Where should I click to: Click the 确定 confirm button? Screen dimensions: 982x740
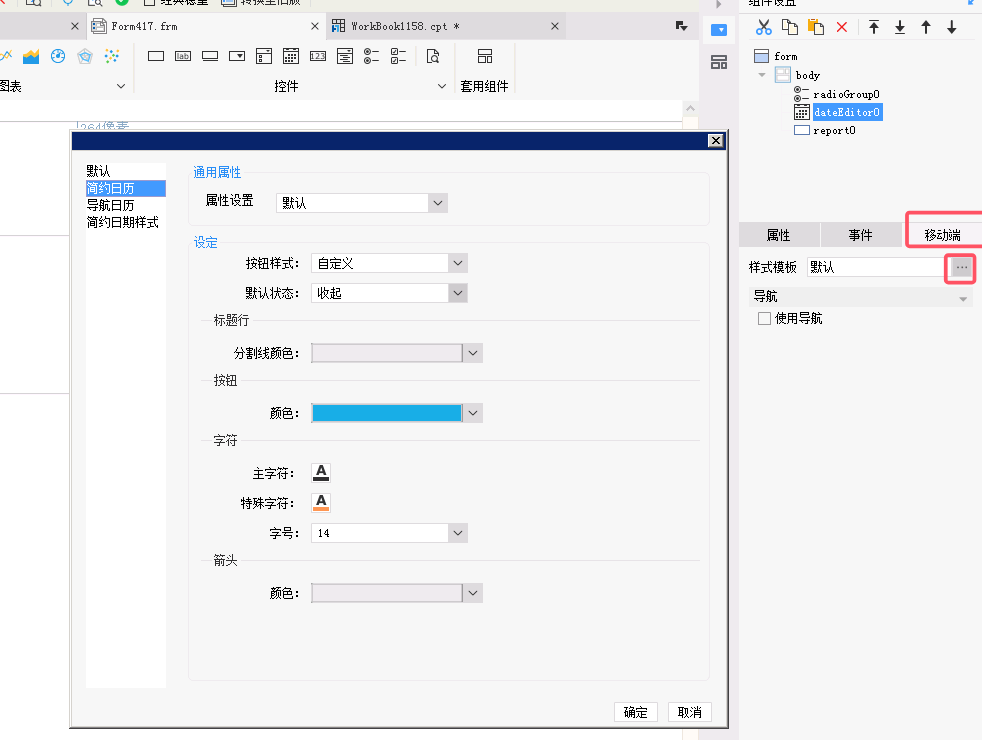click(636, 712)
